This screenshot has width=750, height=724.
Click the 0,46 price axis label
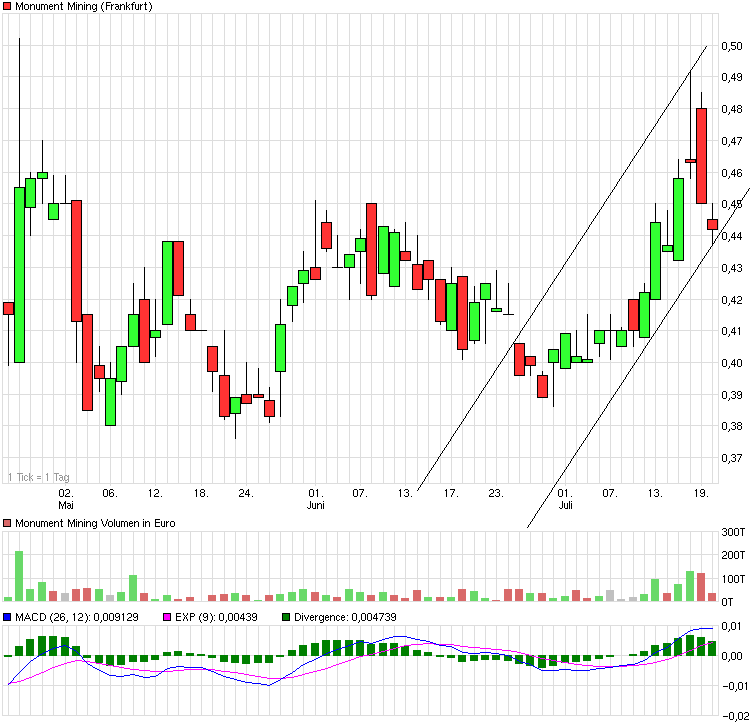(732, 173)
